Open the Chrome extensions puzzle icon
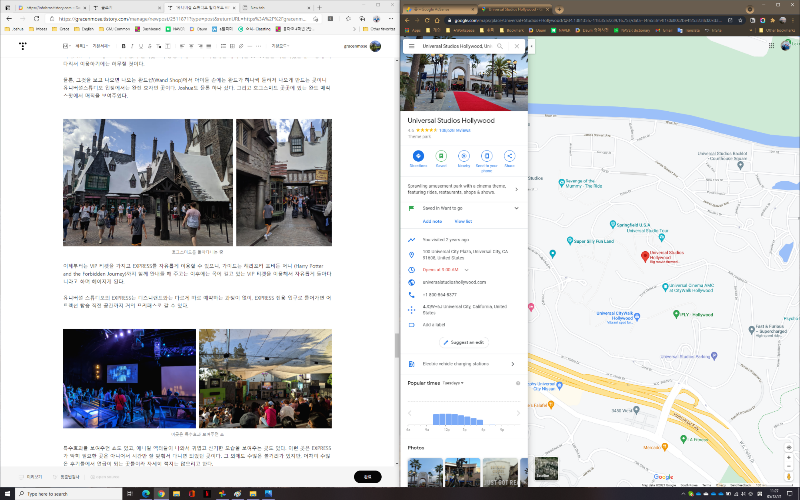The width and height of the screenshot is (800, 500). (x=772, y=20)
